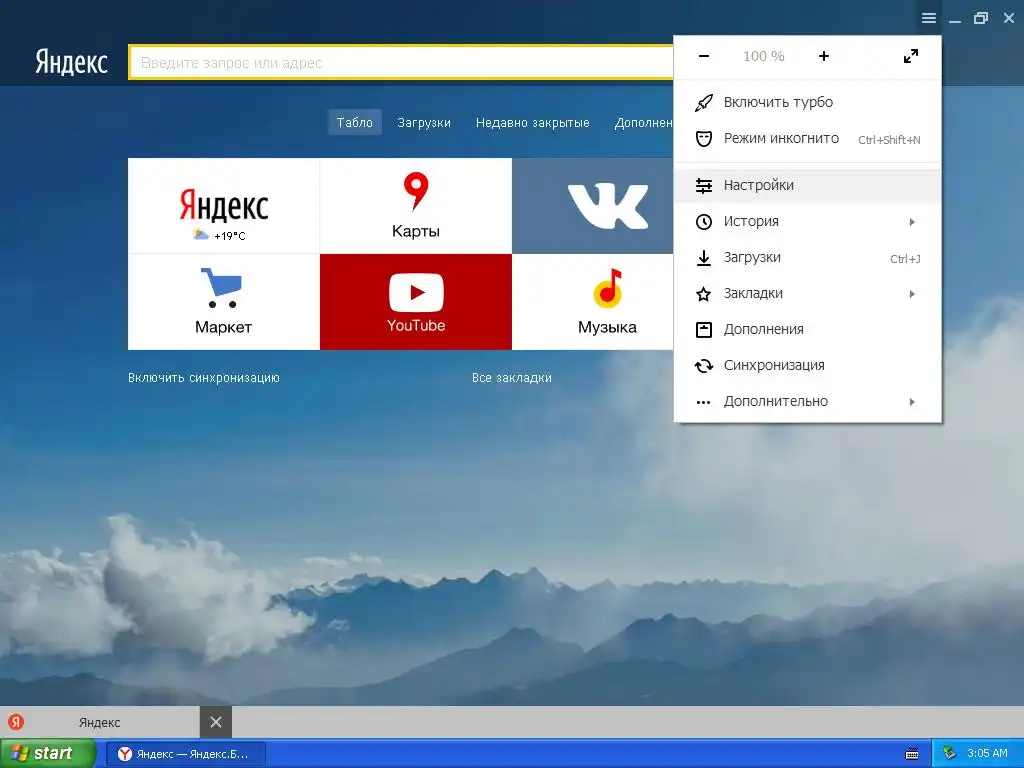
Task: Select Включить турбо menu item
Action: (807, 103)
